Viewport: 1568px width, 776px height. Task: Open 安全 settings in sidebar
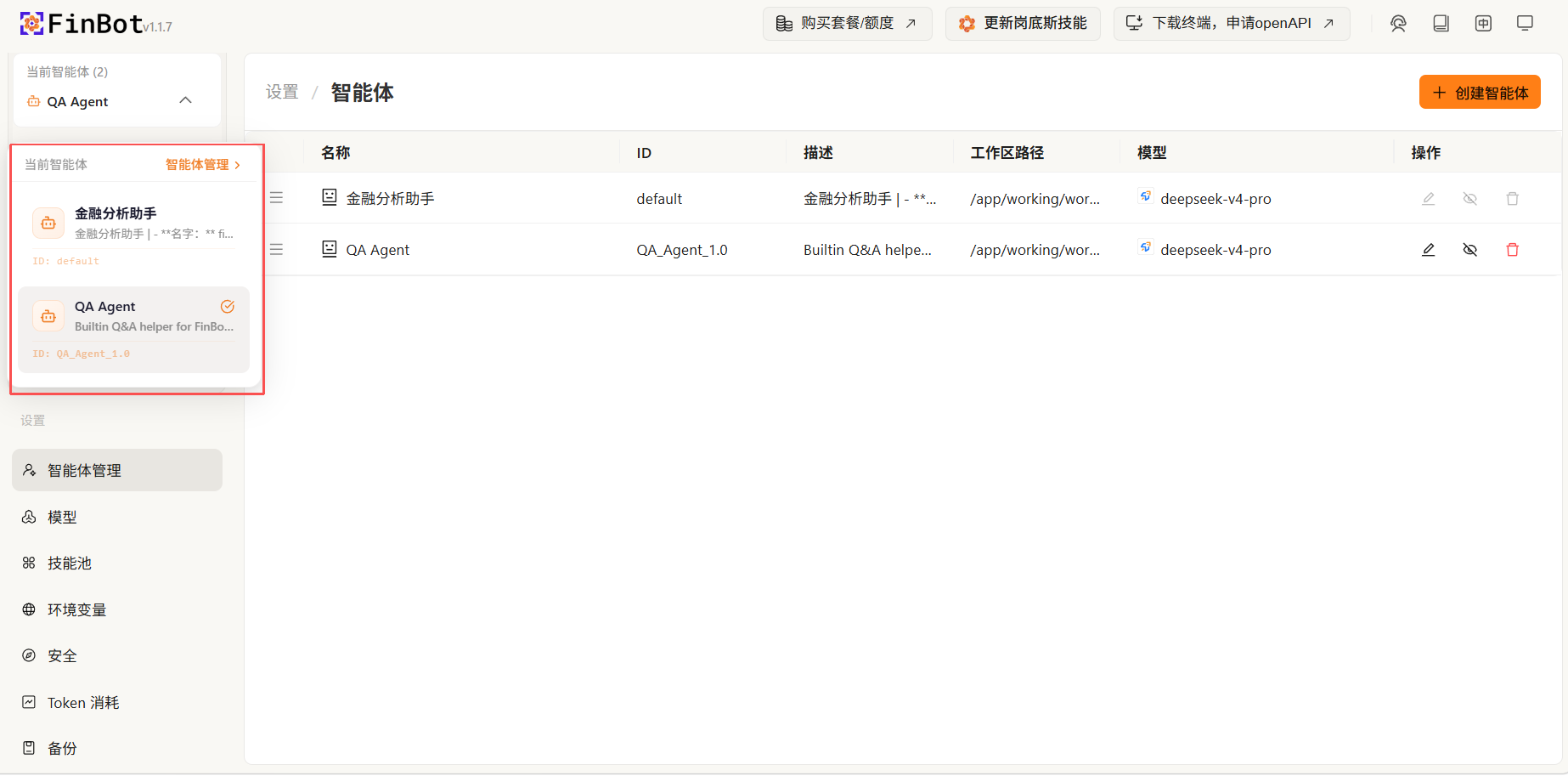pos(117,655)
